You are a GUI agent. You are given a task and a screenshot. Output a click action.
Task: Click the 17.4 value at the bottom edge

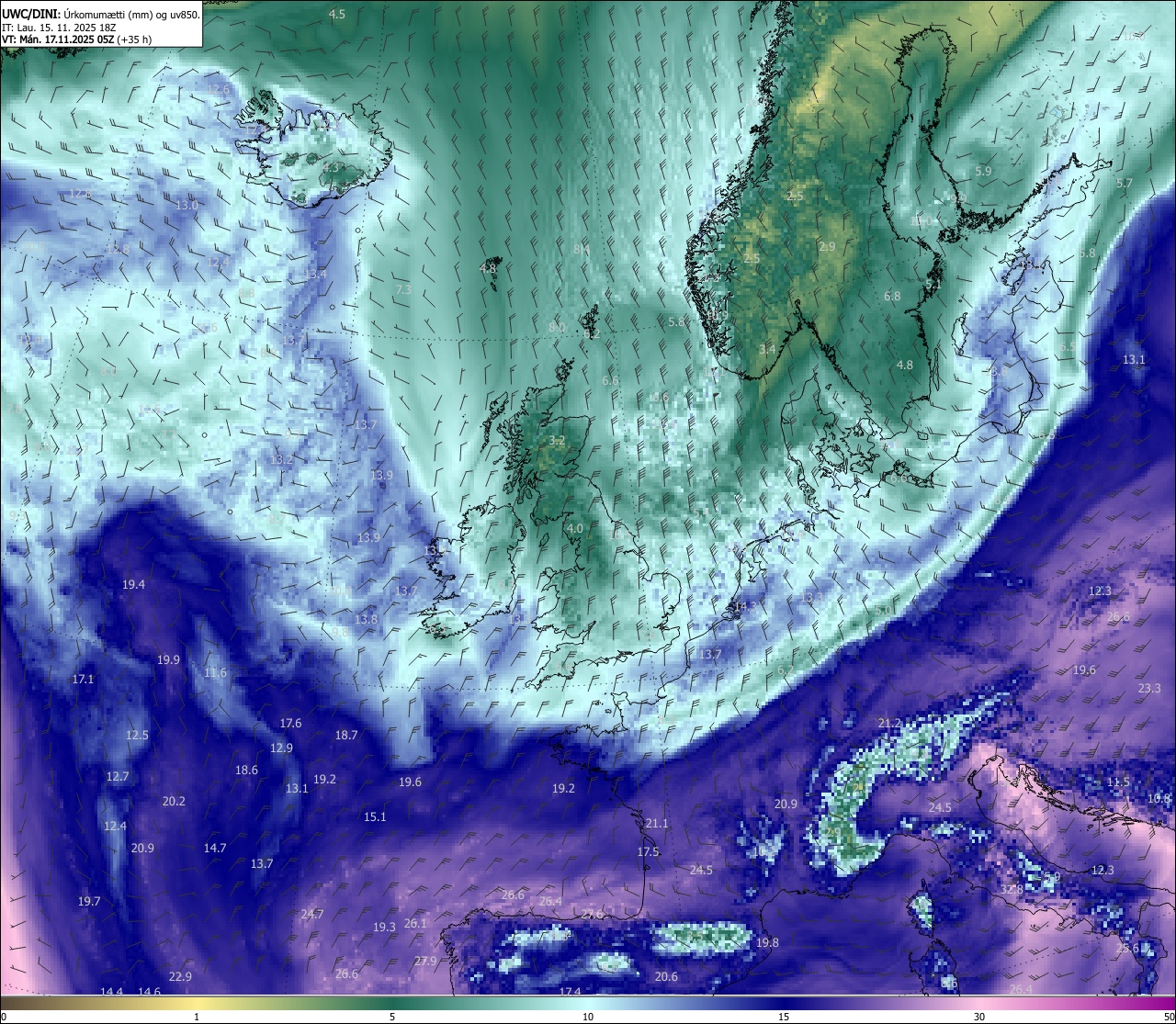tap(570, 992)
